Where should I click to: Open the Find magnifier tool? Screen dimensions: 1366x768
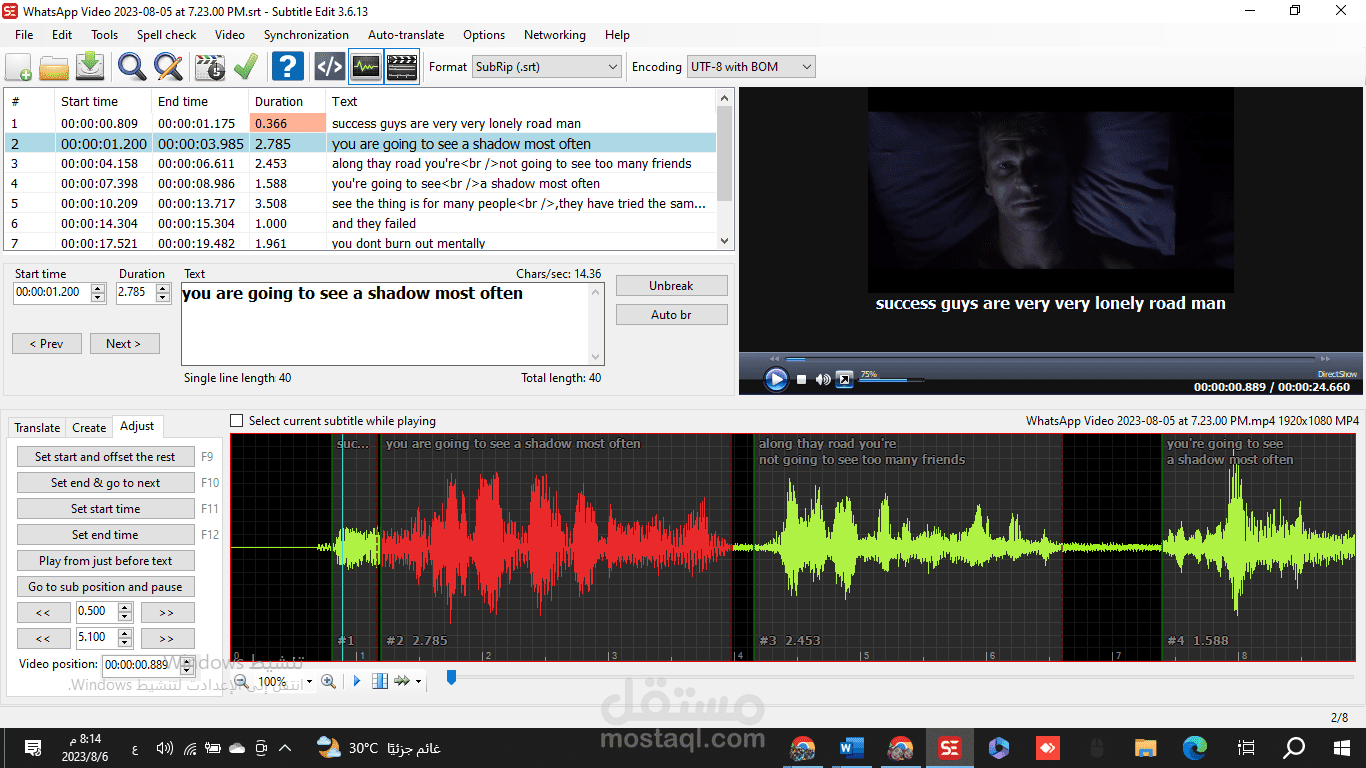132,67
